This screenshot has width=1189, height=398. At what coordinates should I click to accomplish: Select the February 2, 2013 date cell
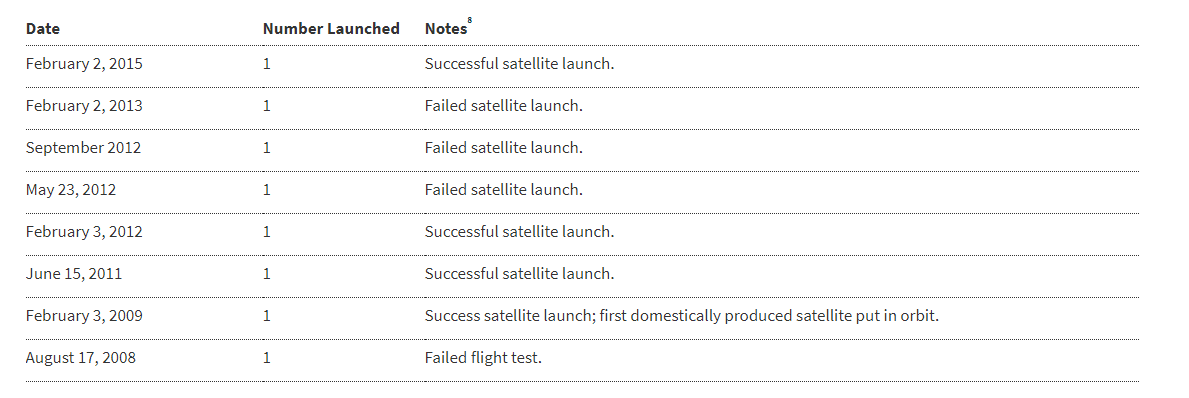click(x=84, y=106)
